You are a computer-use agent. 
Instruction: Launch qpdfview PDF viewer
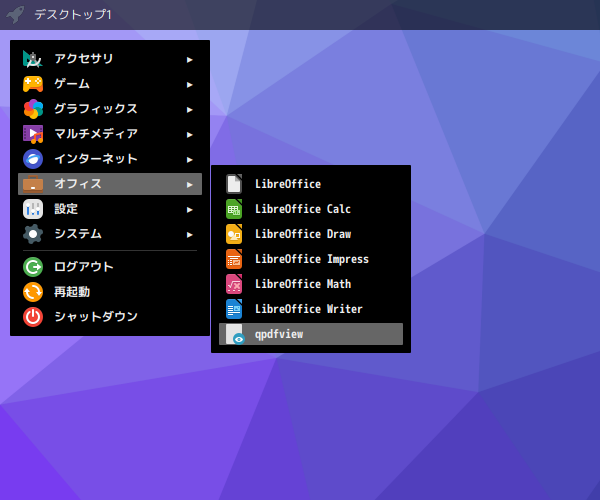click(x=311, y=334)
